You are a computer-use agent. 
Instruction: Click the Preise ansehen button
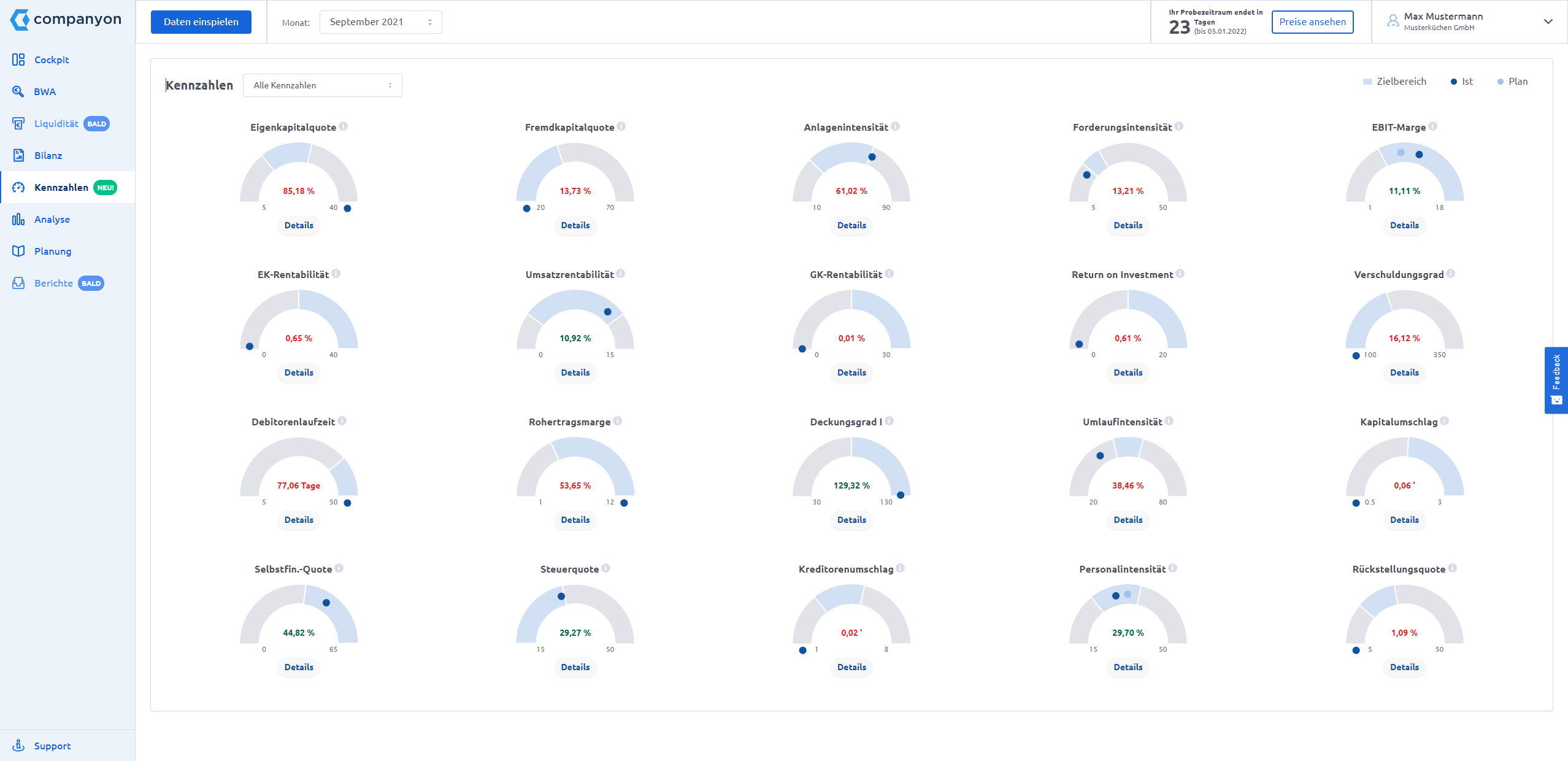(1312, 22)
